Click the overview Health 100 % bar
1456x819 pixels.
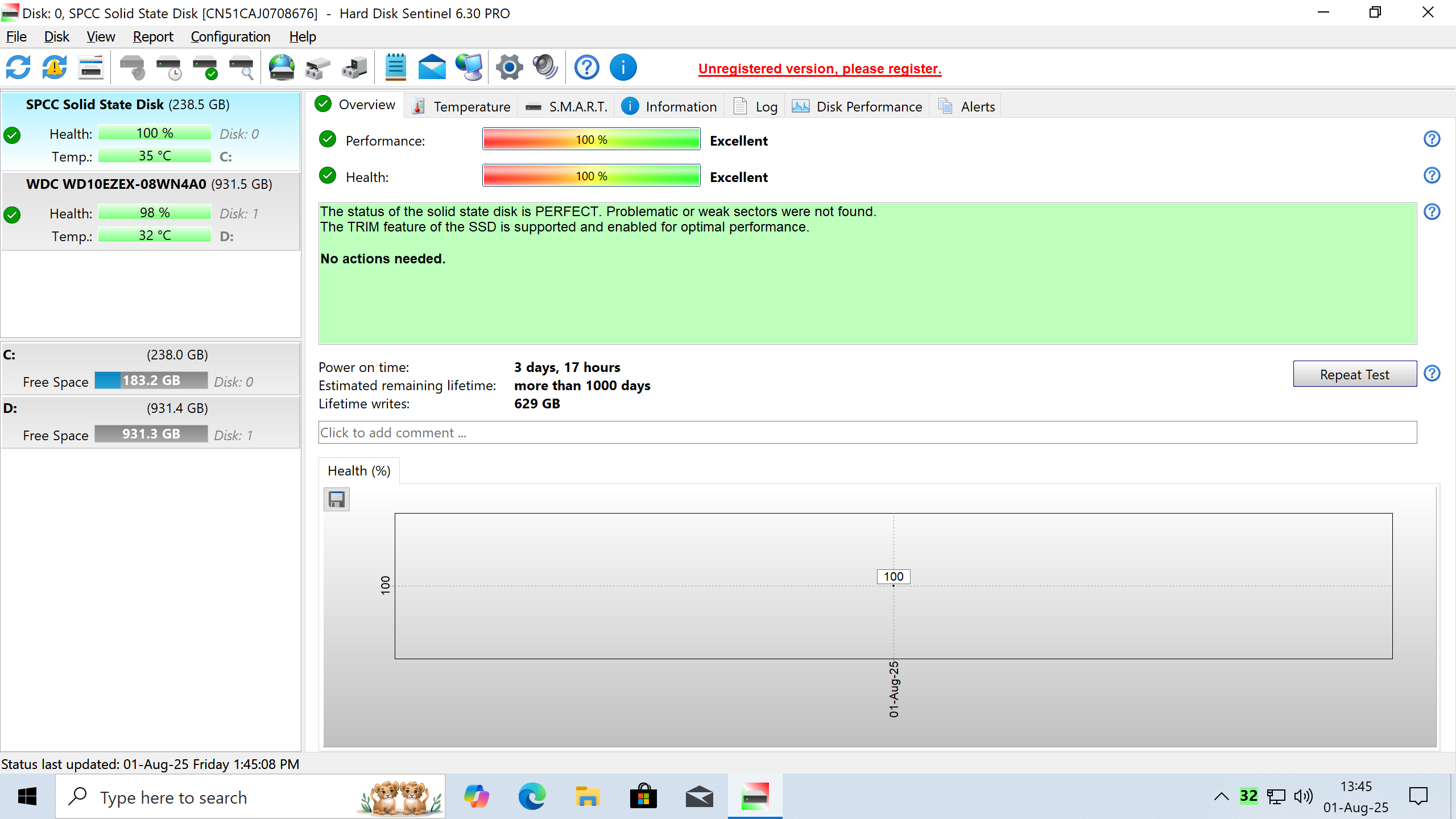point(591,176)
